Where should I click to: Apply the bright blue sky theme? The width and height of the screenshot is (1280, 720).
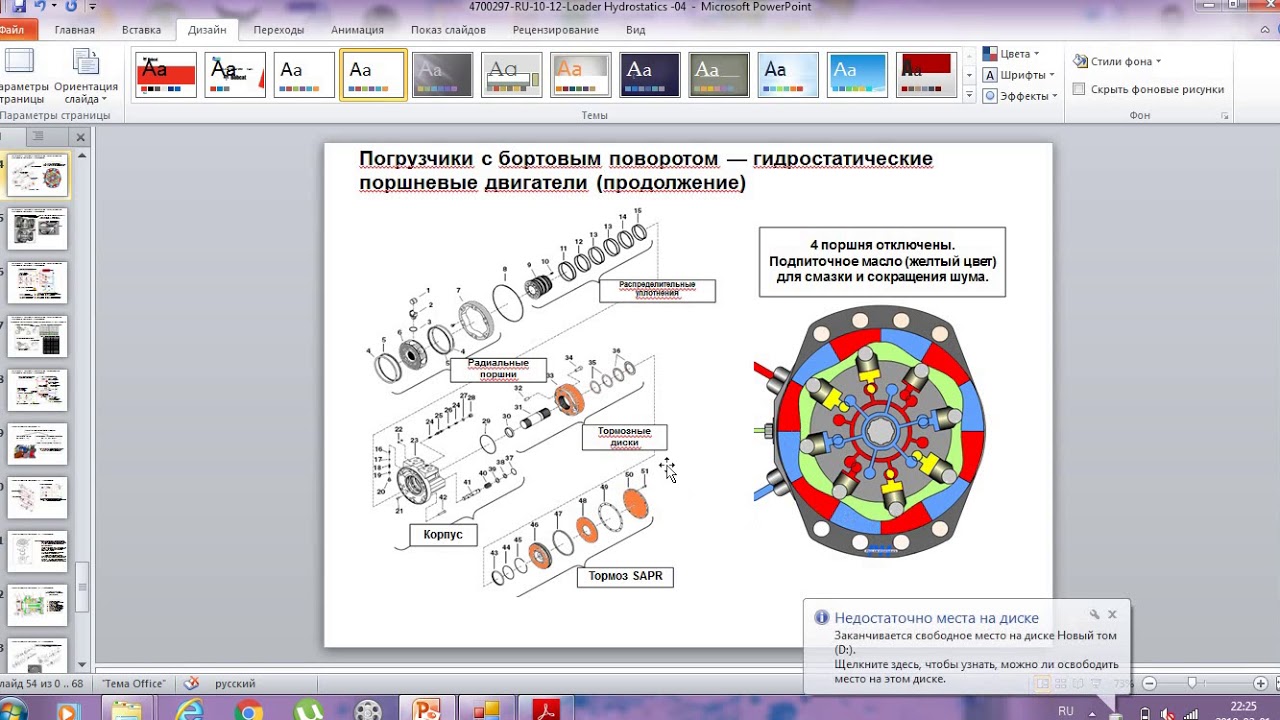[857, 74]
